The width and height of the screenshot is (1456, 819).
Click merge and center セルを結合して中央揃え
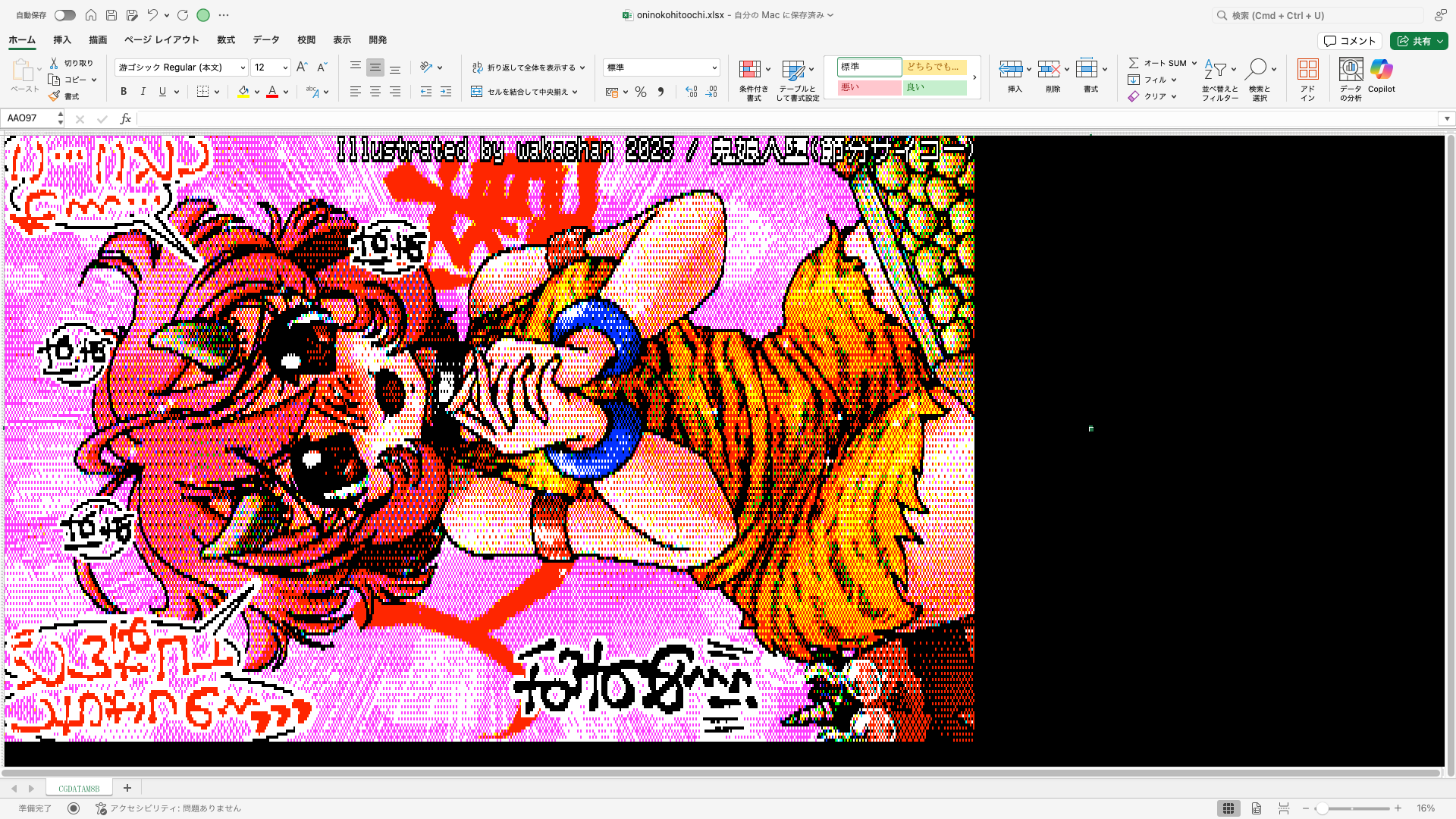[x=525, y=92]
